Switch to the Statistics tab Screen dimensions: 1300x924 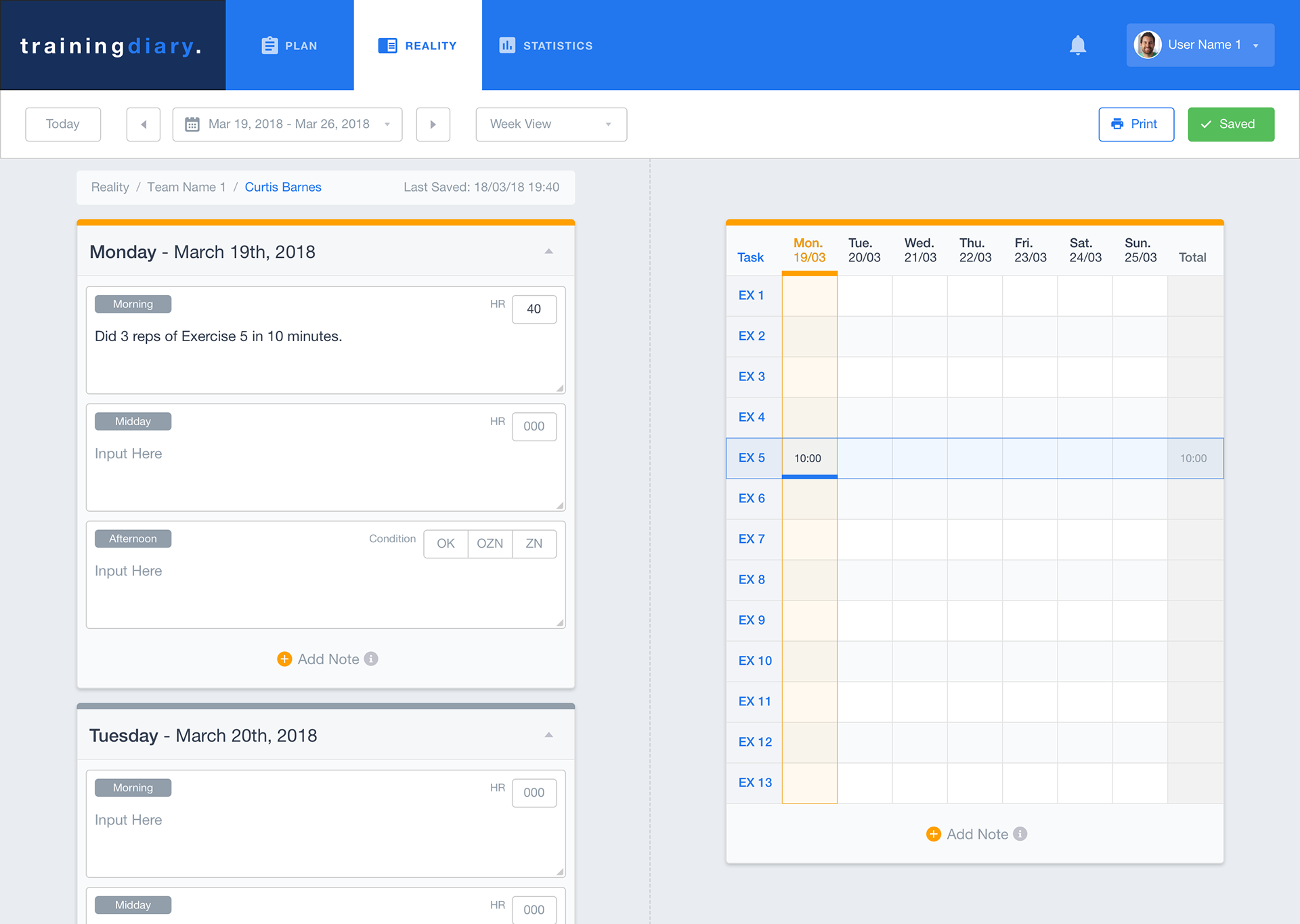click(x=546, y=45)
